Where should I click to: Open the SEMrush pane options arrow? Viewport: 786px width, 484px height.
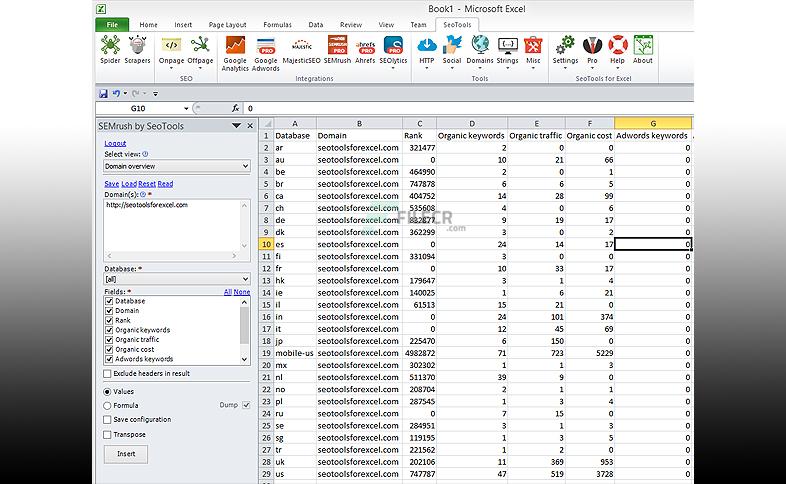pos(236,126)
